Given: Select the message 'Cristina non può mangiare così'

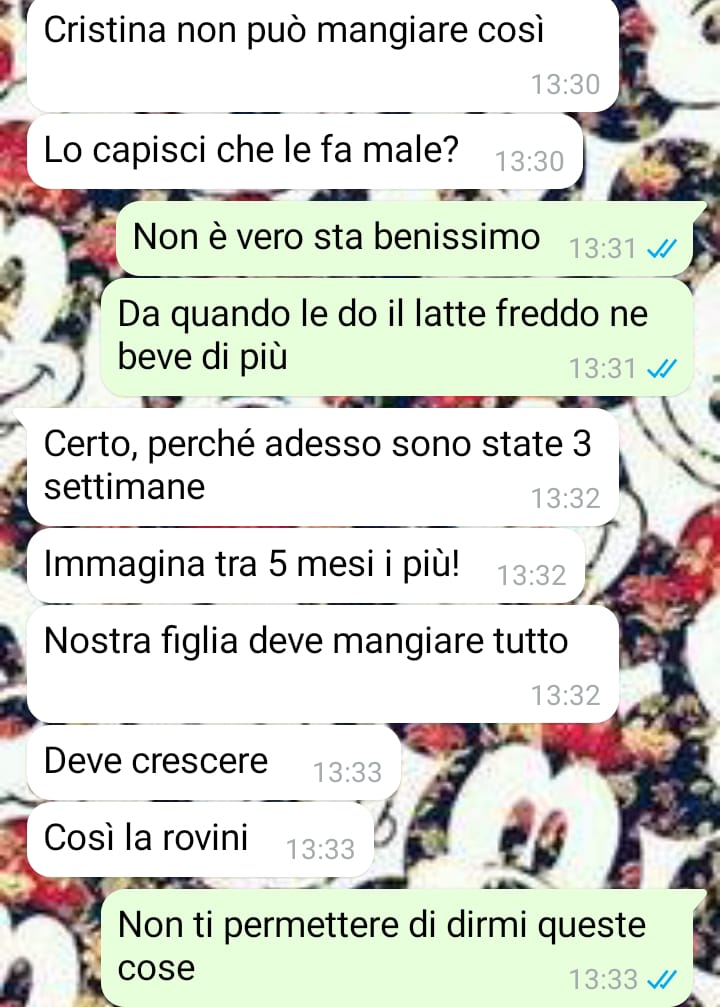Looking at the screenshot, I should coord(322,54).
